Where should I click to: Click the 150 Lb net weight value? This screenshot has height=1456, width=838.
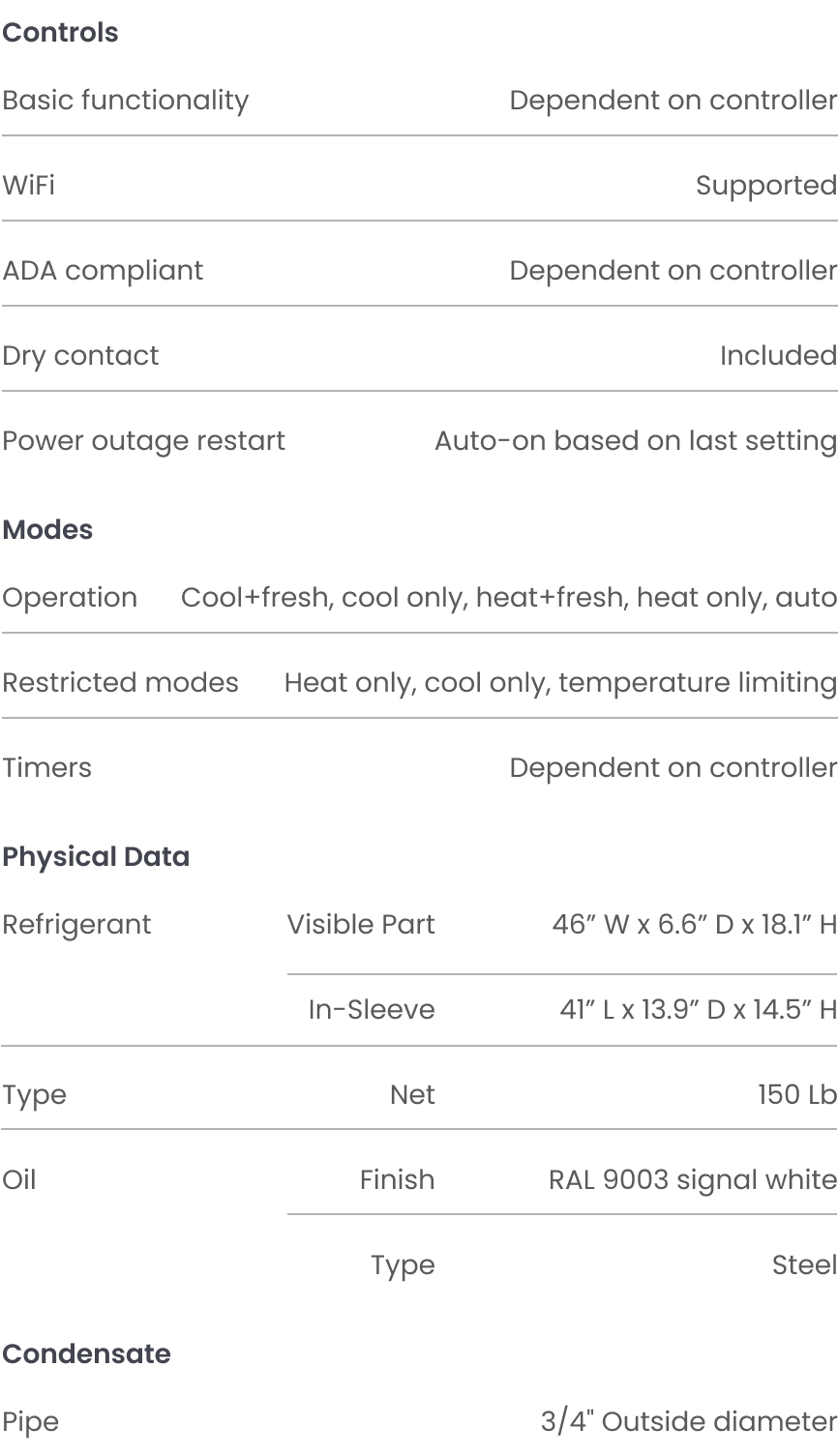tap(797, 1095)
